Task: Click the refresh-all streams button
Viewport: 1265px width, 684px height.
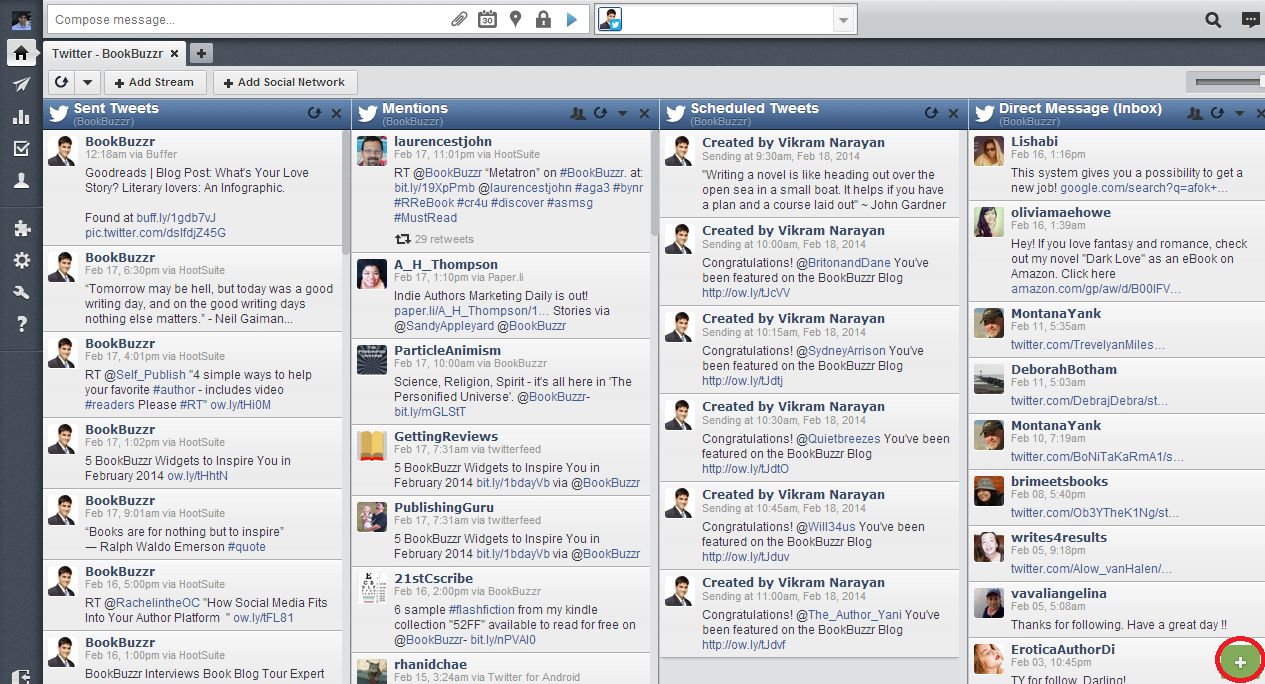Action: pos(61,82)
